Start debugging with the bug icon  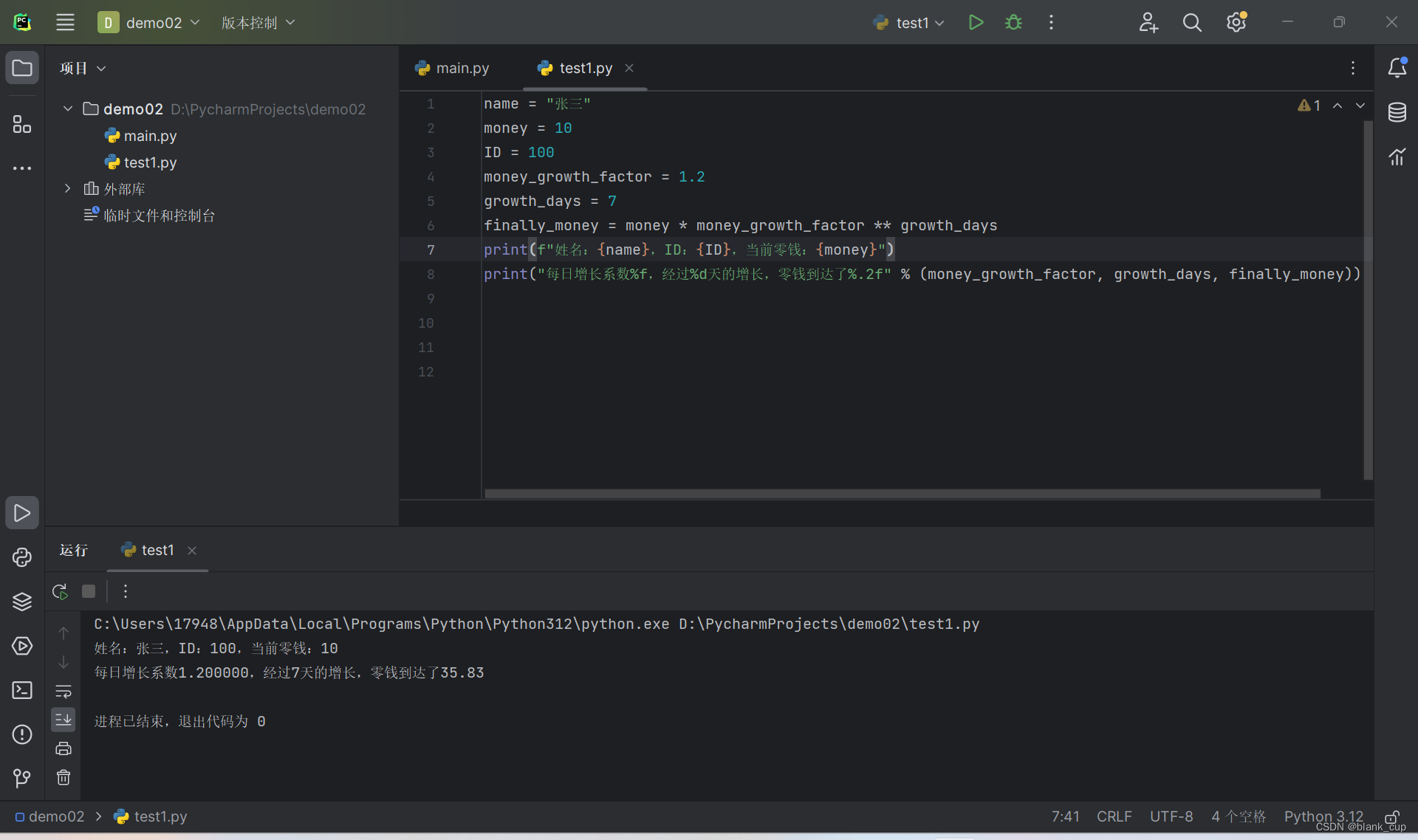[1013, 23]
